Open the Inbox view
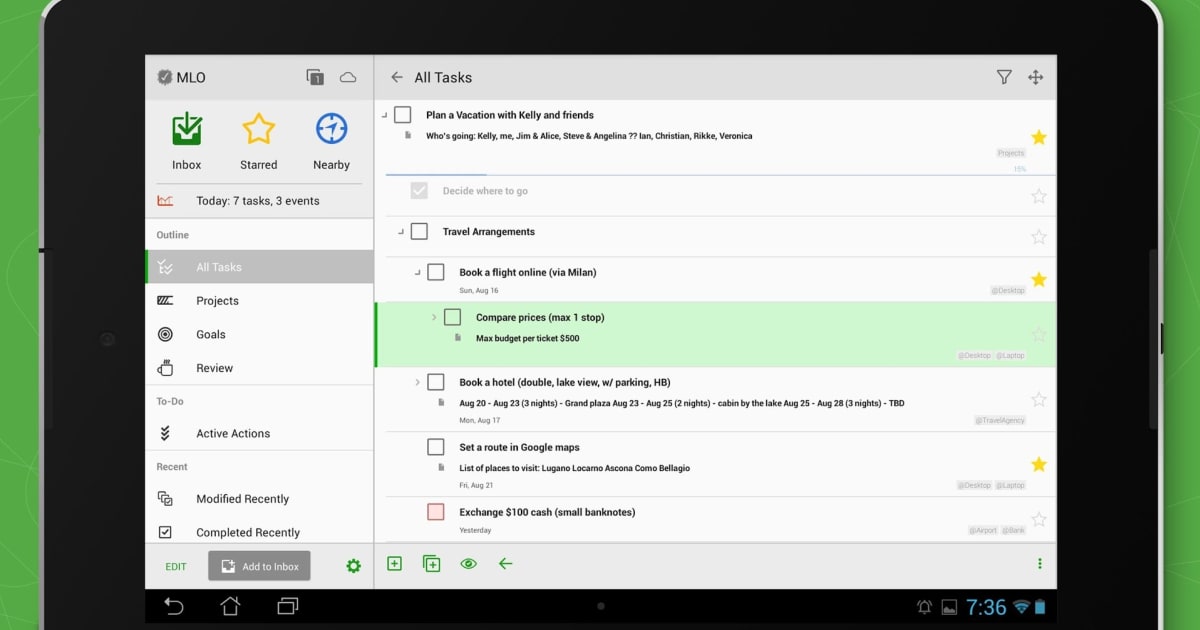The image size is (1200, 630). pyautogui.click(x=186, y=140)
